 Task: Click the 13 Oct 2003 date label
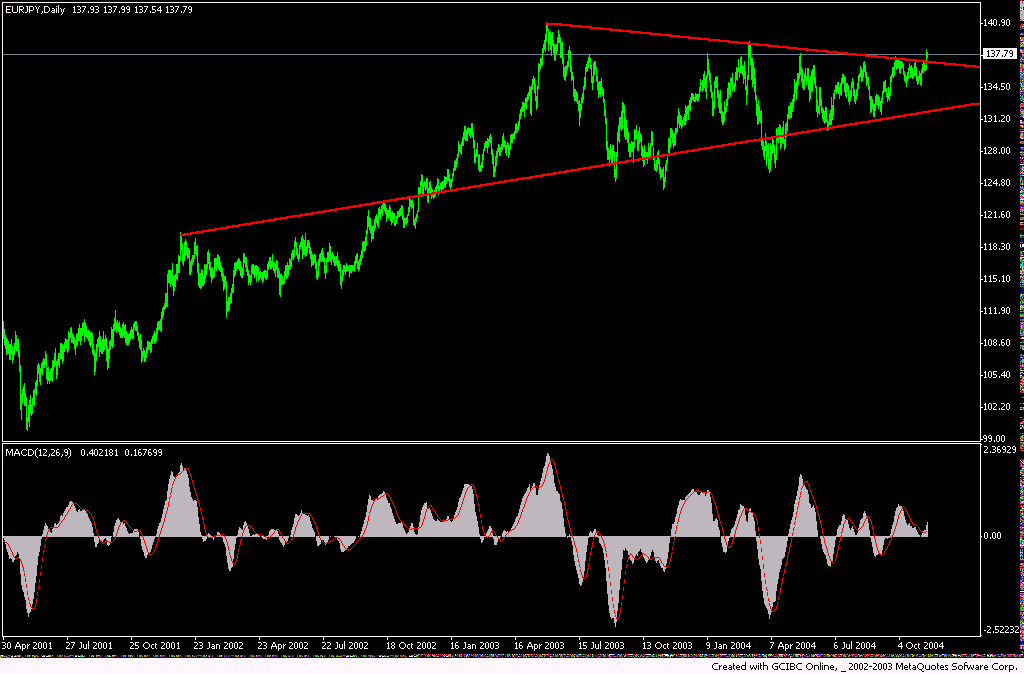point(668,645)
